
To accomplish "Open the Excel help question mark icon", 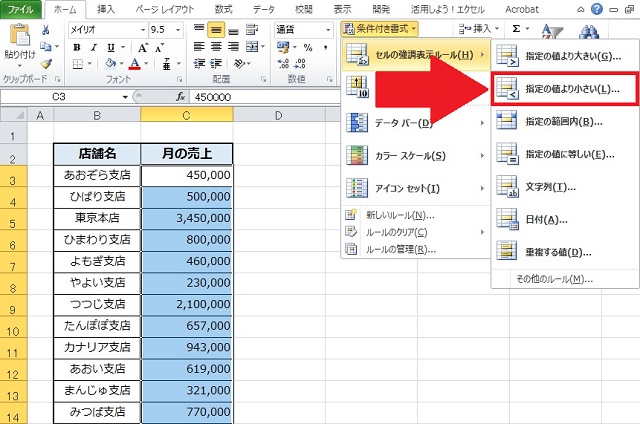I will pyautogui.click(x=596, y=9).
